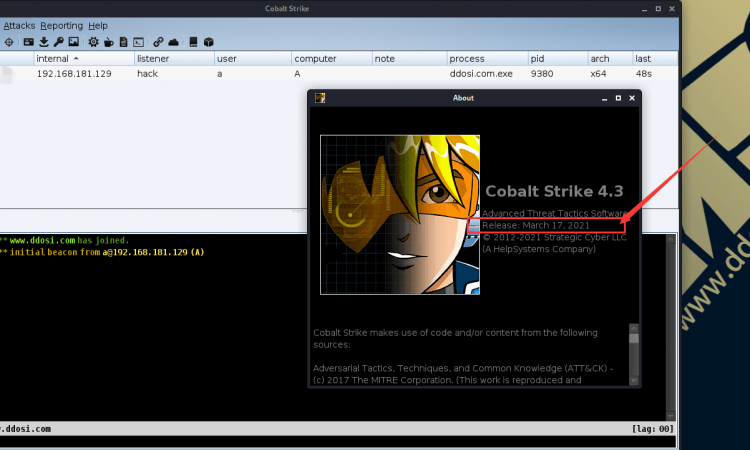Open Scripted Web Delivery terminal icon
750x450 pixels.
pyautogui.click(x=138, y=42)
